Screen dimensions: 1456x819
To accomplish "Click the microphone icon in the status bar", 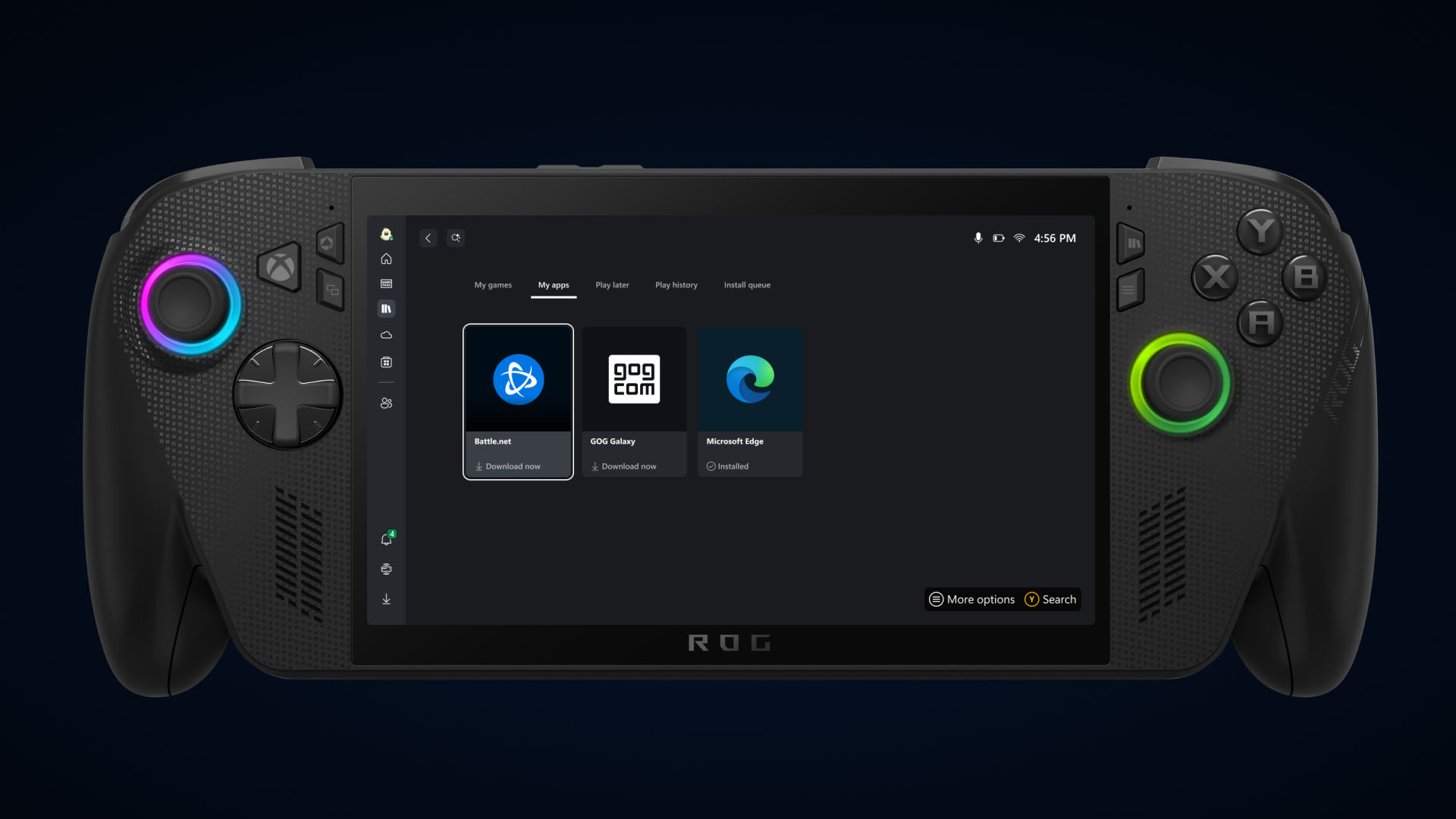I will tap(978, 237).
